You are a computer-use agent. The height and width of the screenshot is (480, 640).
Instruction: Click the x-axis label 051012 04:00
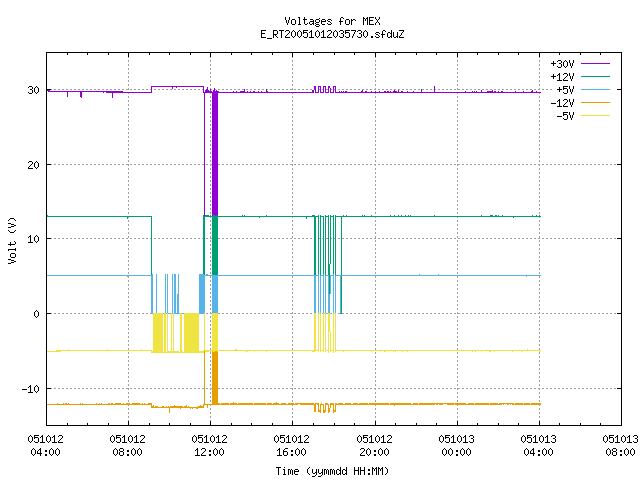coord(45,446)
